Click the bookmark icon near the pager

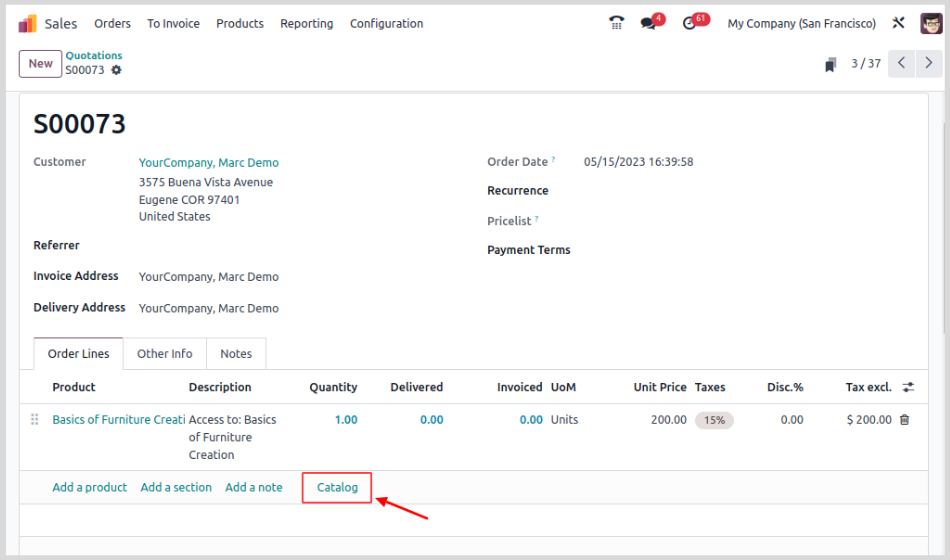(830, 64)
